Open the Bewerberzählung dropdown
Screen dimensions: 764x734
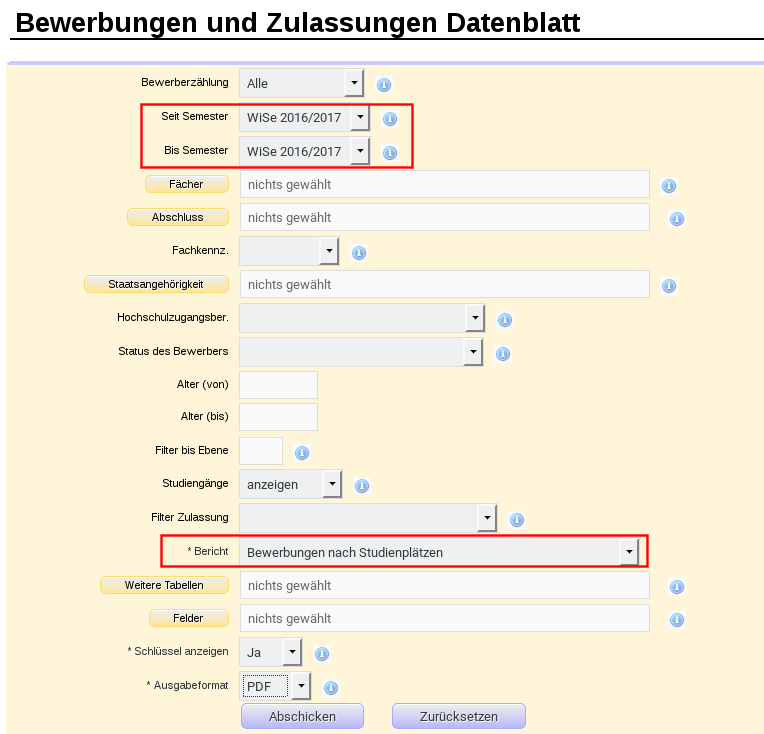[301, 84]
